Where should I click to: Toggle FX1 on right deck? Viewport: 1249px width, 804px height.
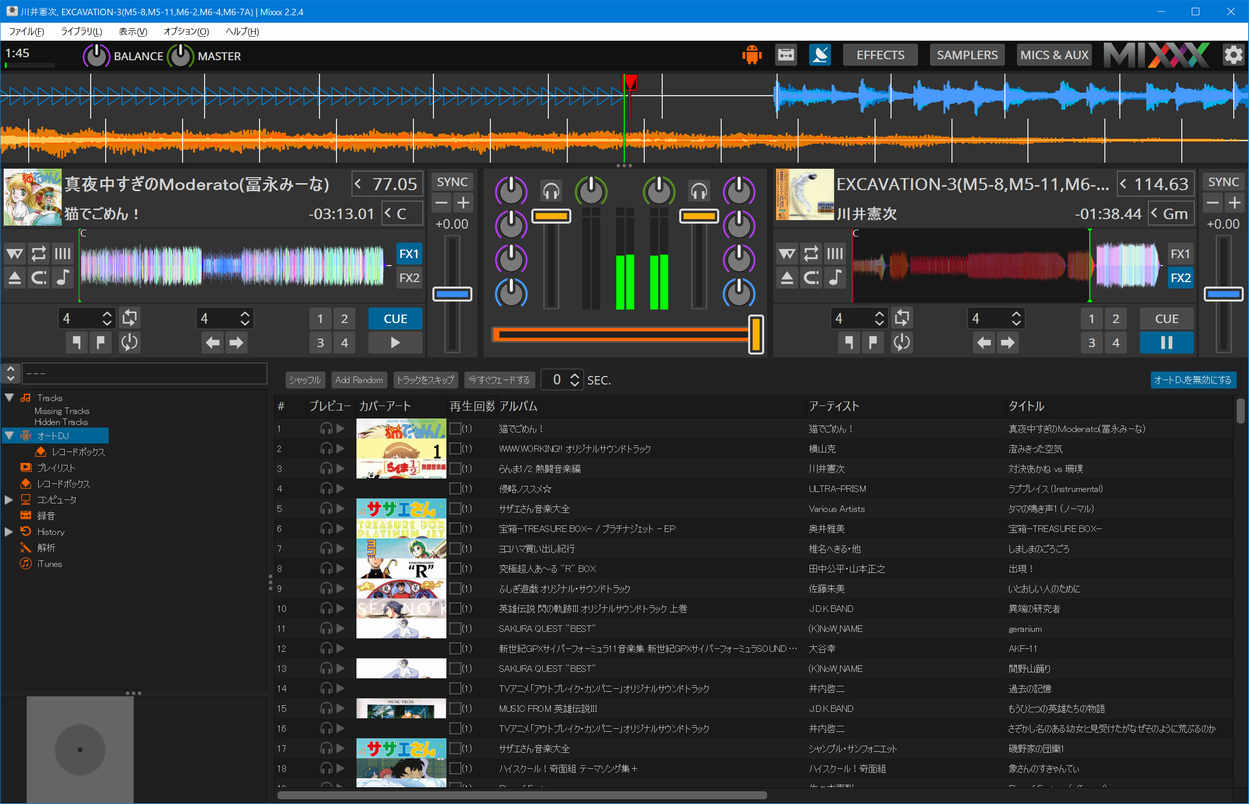coord(1181,254)
